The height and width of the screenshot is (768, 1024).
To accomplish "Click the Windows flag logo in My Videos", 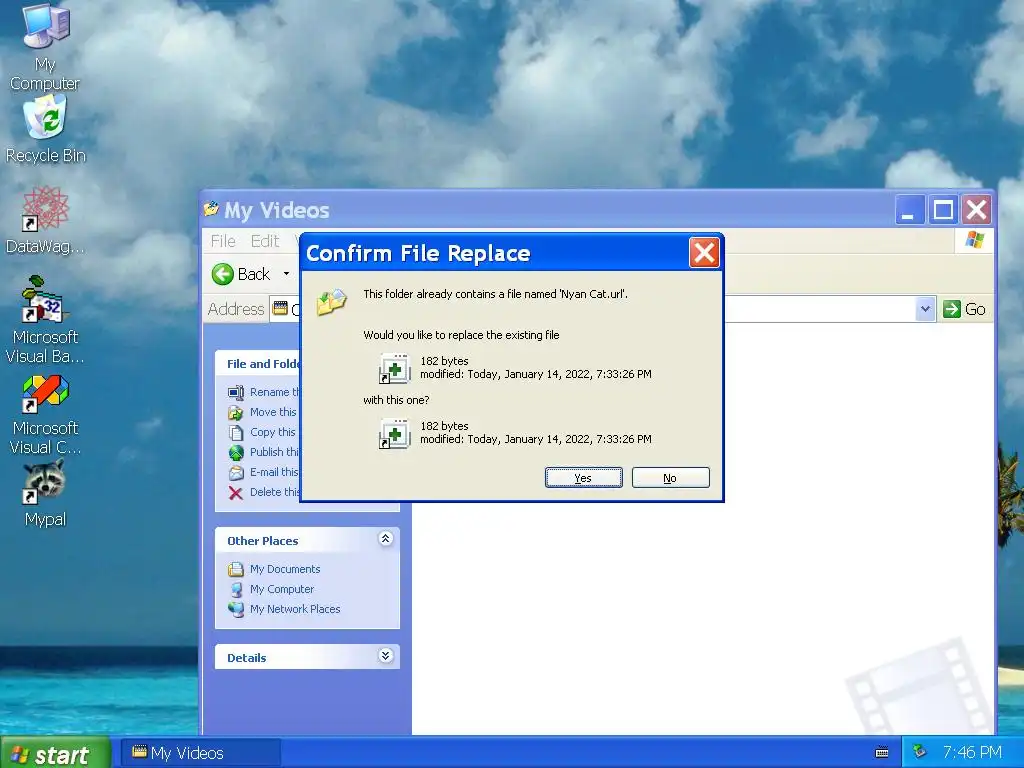I will pyautogui.click(x=974, y=240).
